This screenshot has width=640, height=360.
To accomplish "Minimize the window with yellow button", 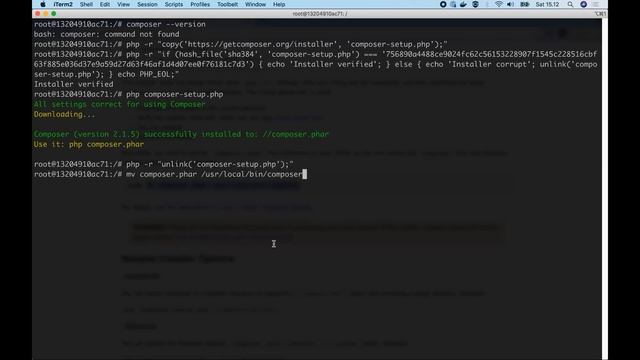I will pos(46,13).
